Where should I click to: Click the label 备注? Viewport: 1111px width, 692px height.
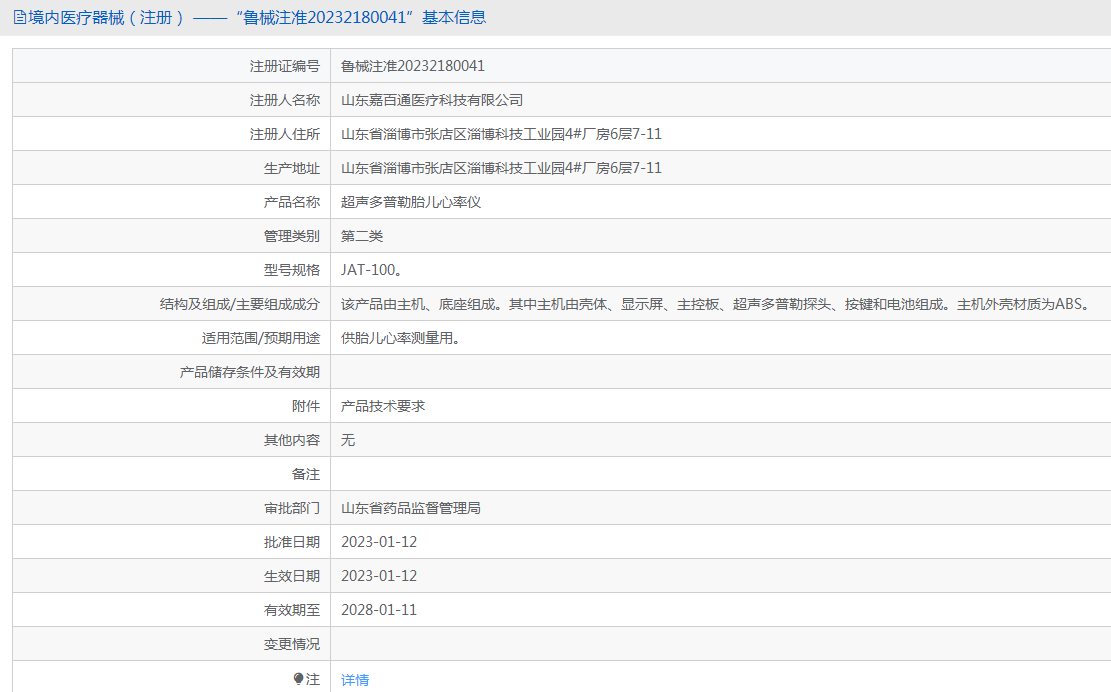(306, 474)
